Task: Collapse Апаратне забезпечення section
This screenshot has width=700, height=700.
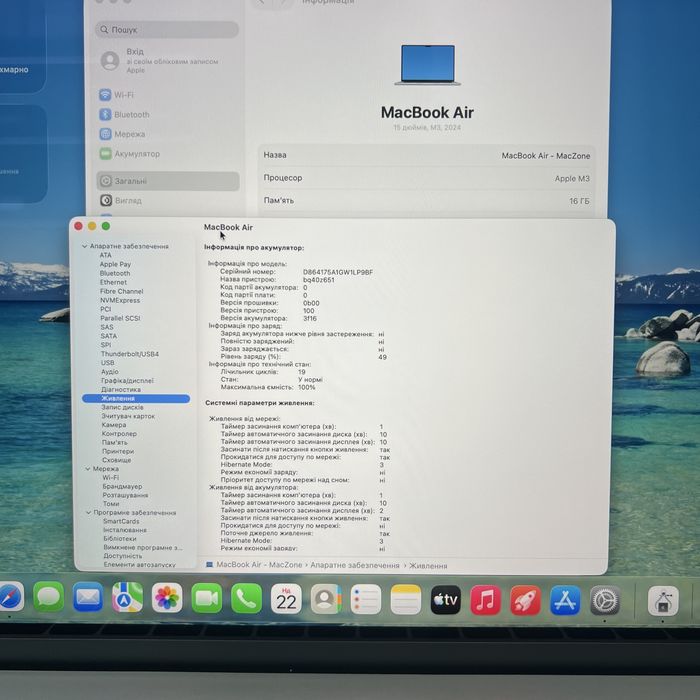Action: 85,246
